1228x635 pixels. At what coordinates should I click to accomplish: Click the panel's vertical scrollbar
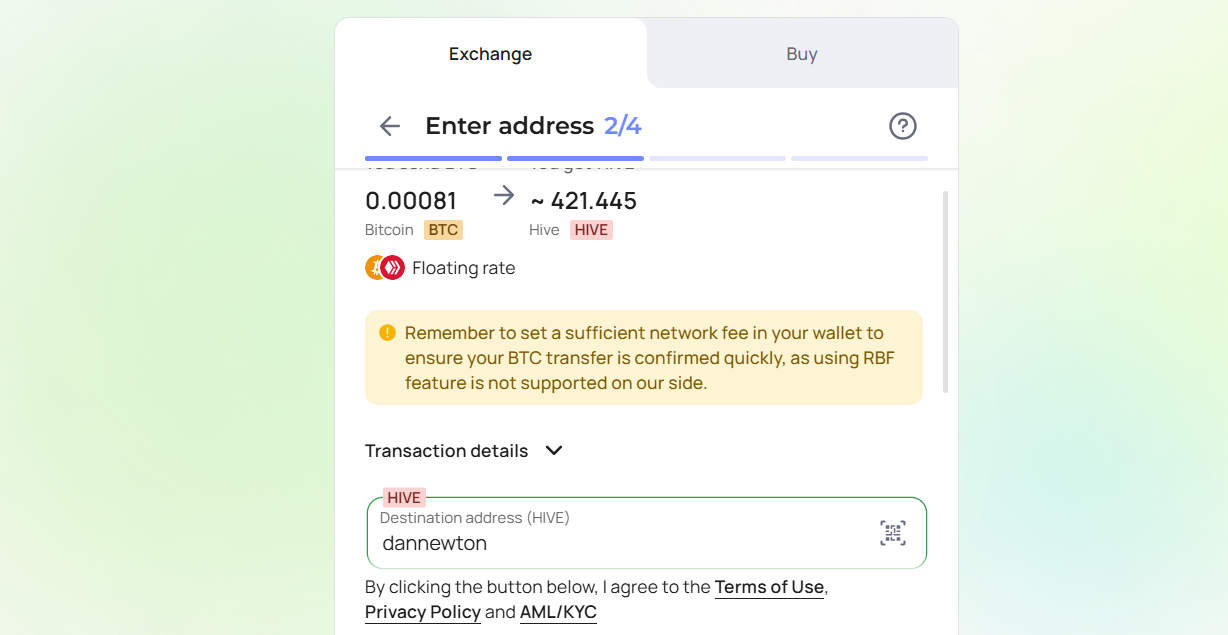pos(945,292)
